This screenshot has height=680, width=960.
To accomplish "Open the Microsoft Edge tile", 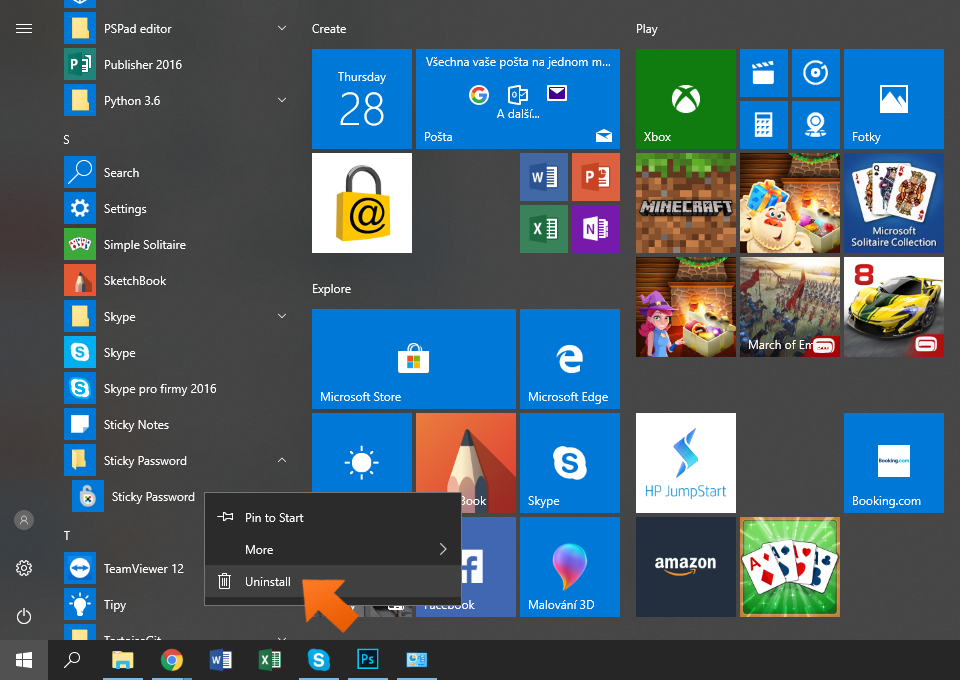I will coord(570,359).
